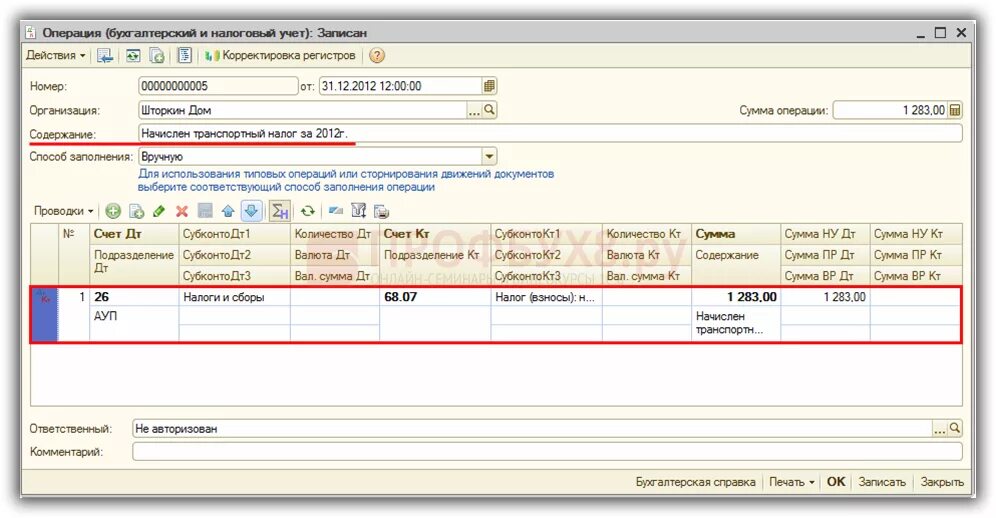Click output list print icon
This screenshot has height=518, width=996.
(381, 211)
